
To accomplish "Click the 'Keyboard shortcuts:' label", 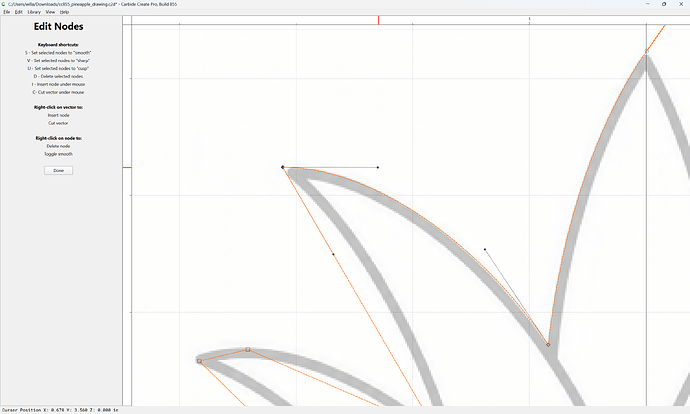I will point(58,45).
